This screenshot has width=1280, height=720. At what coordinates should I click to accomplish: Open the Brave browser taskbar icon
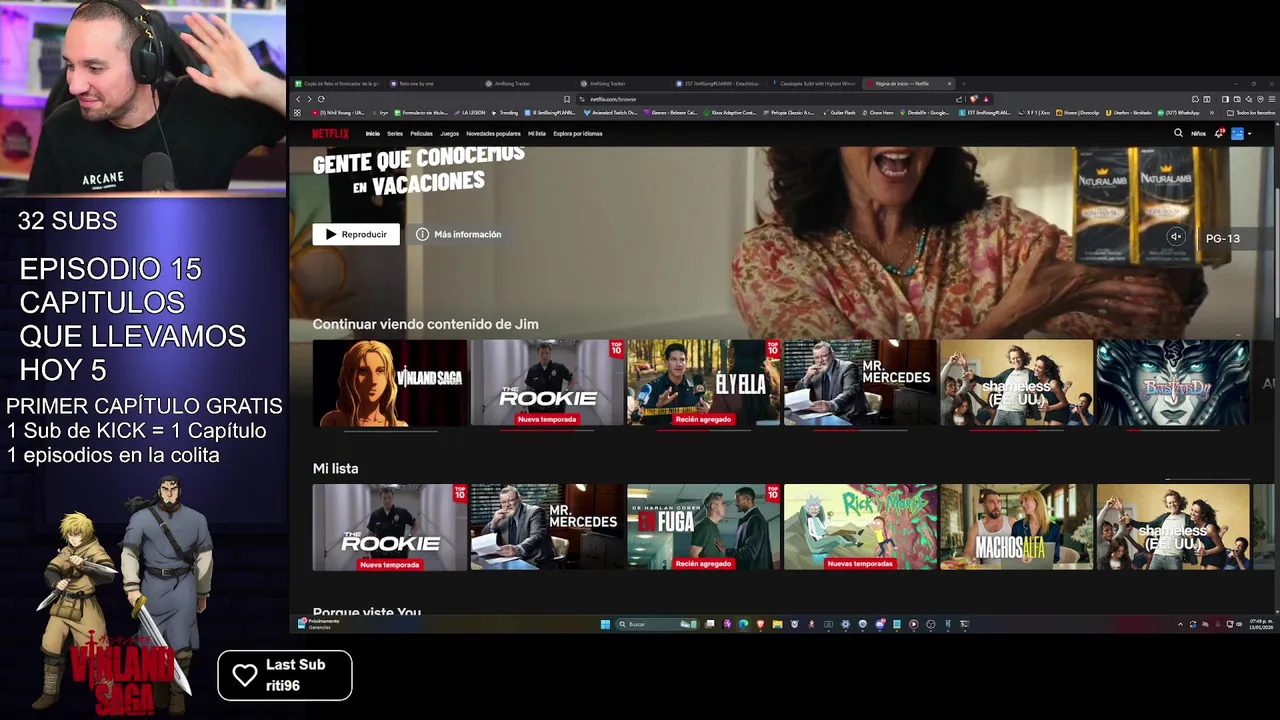point(760,624)
